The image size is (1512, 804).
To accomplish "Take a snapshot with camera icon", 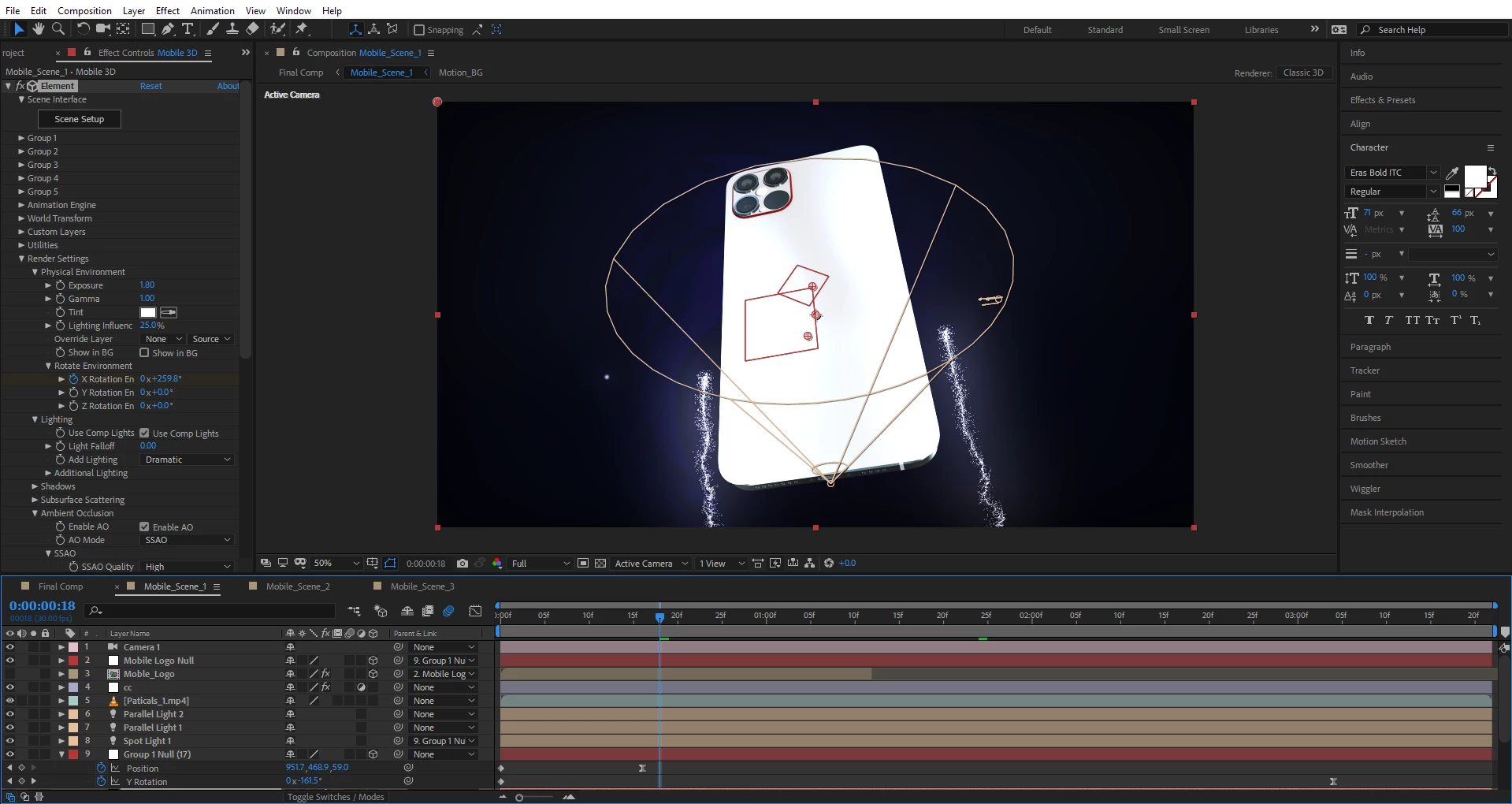I will pyautogui.click(x=463, y=564).
